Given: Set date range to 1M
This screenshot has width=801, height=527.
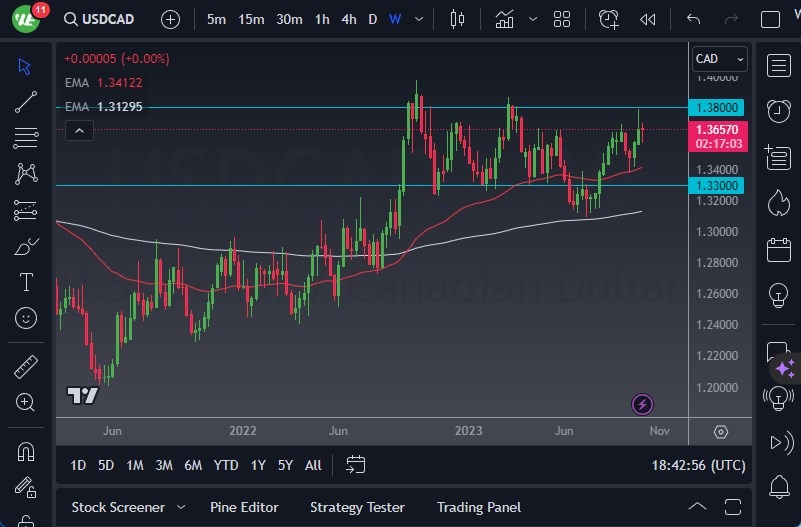Looking at the screenshot, I should pos(135,465).
